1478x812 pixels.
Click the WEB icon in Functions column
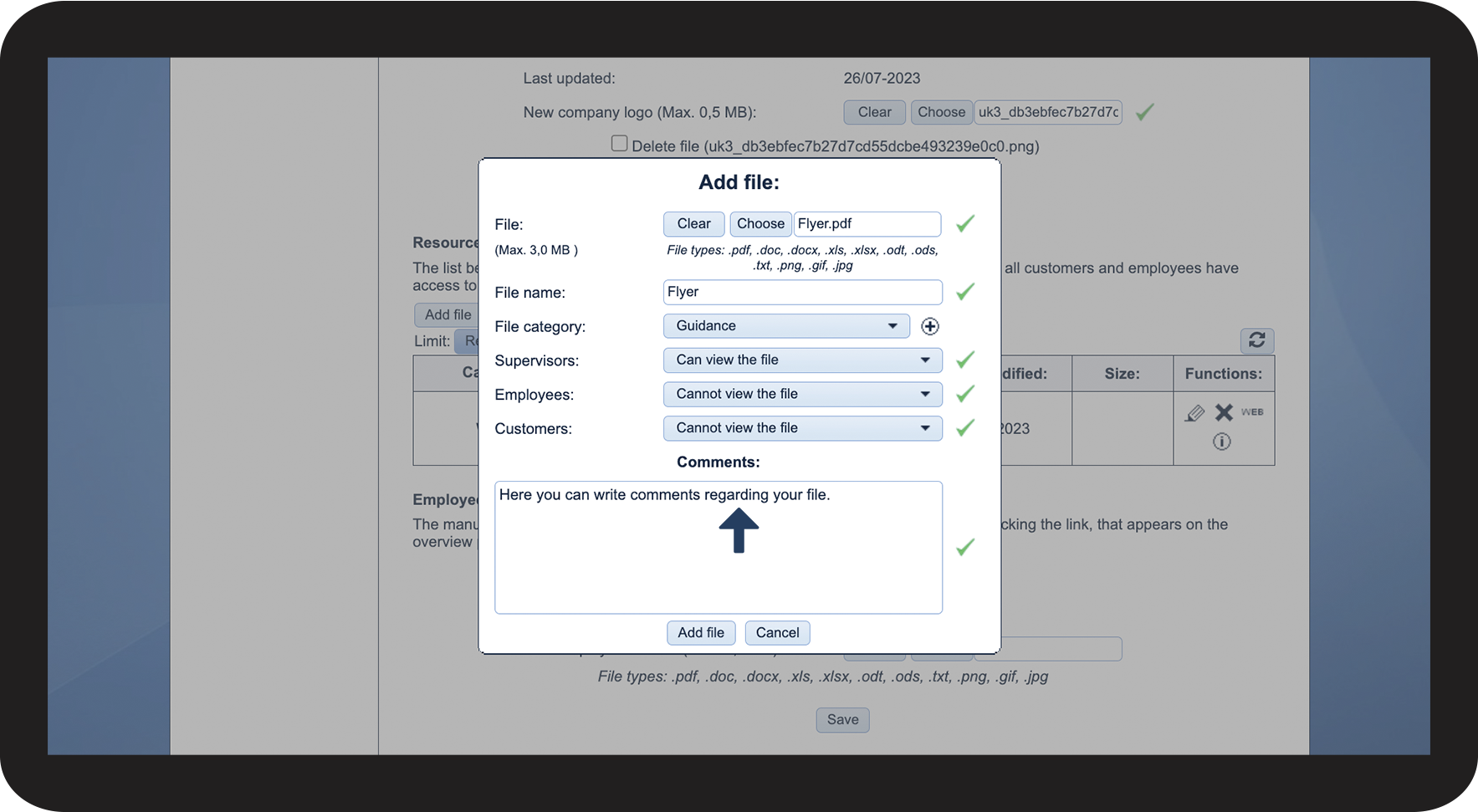1252,412
